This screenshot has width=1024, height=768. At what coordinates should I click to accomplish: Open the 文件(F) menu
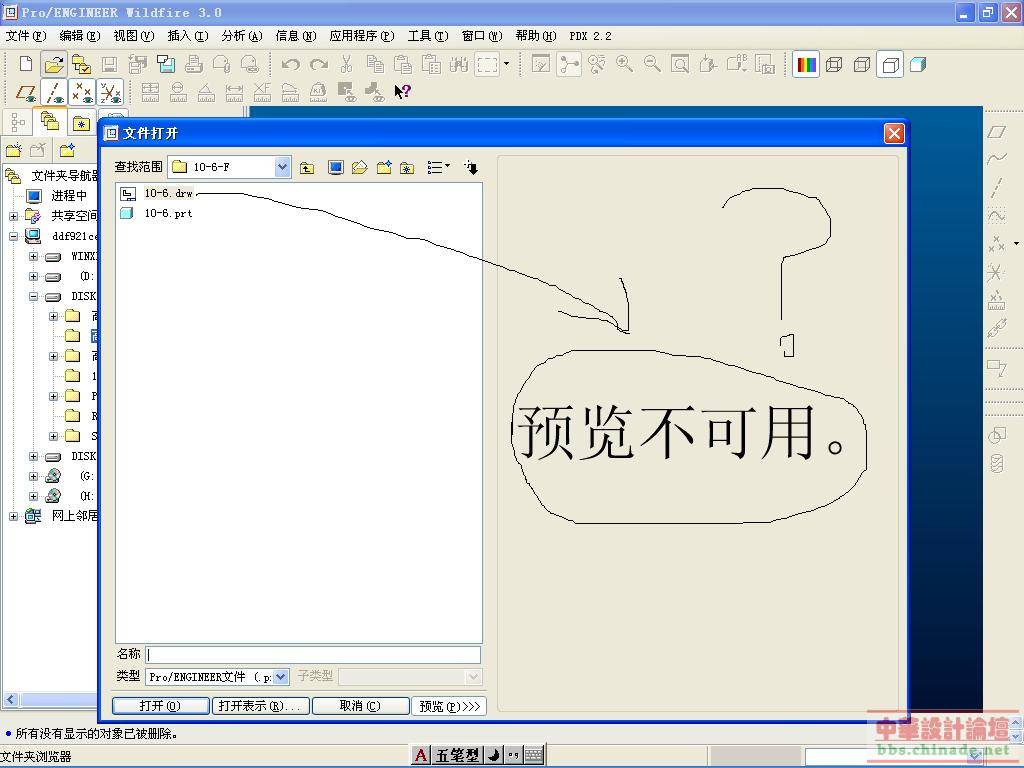[x=26, y=36]
